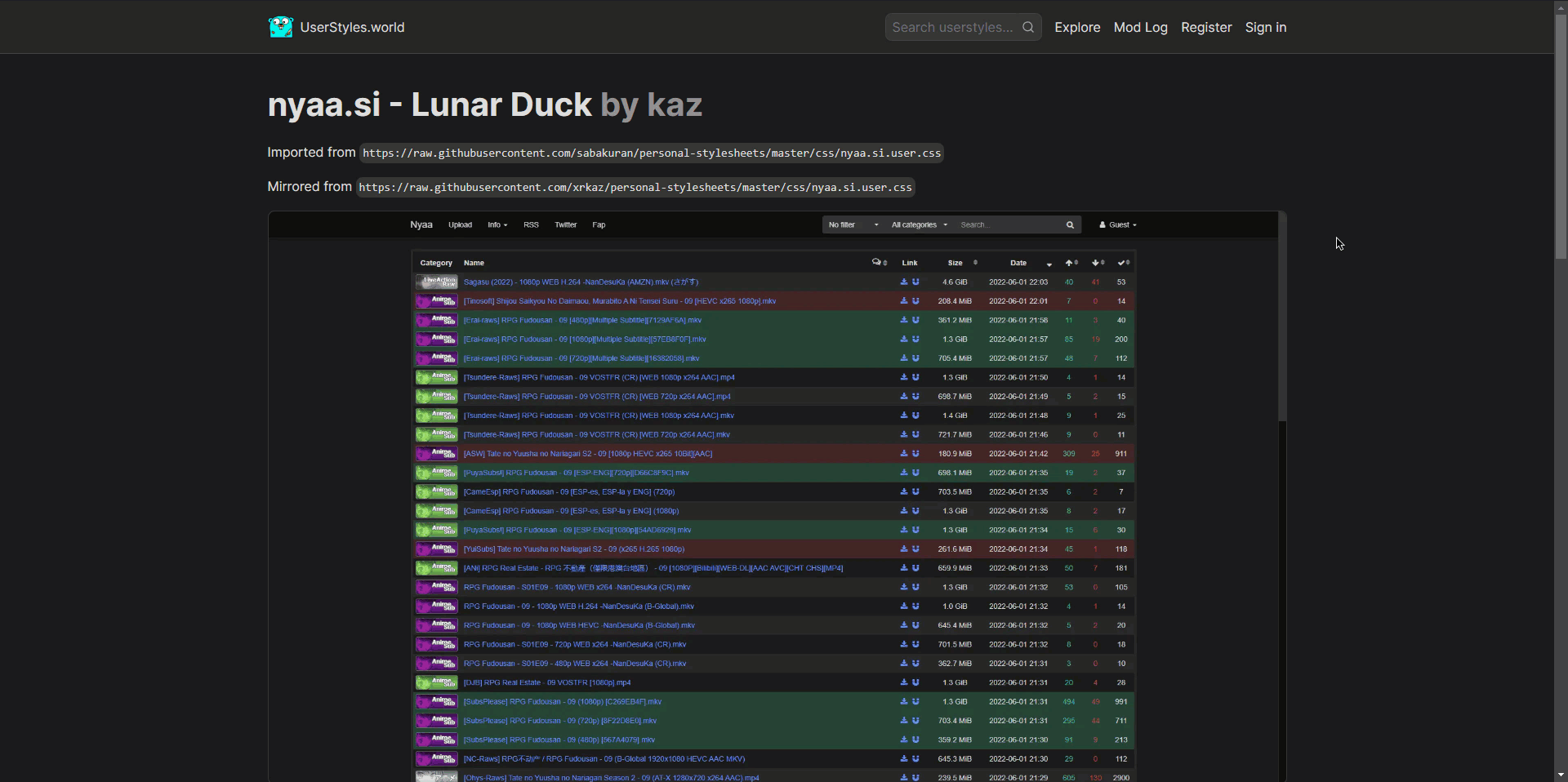Viewport: 1568px width, 782px height.
Task: Click the sabakuran Imported from URL
Action: [x=652, y=153]
